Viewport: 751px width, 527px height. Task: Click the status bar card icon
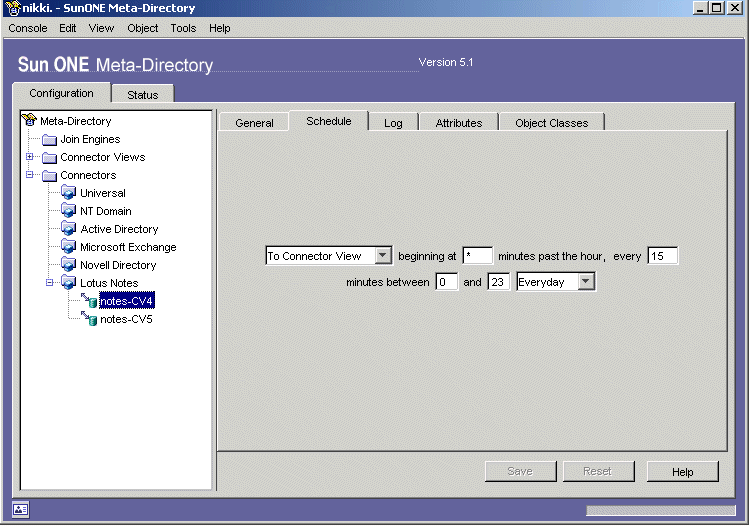(21, 509)
